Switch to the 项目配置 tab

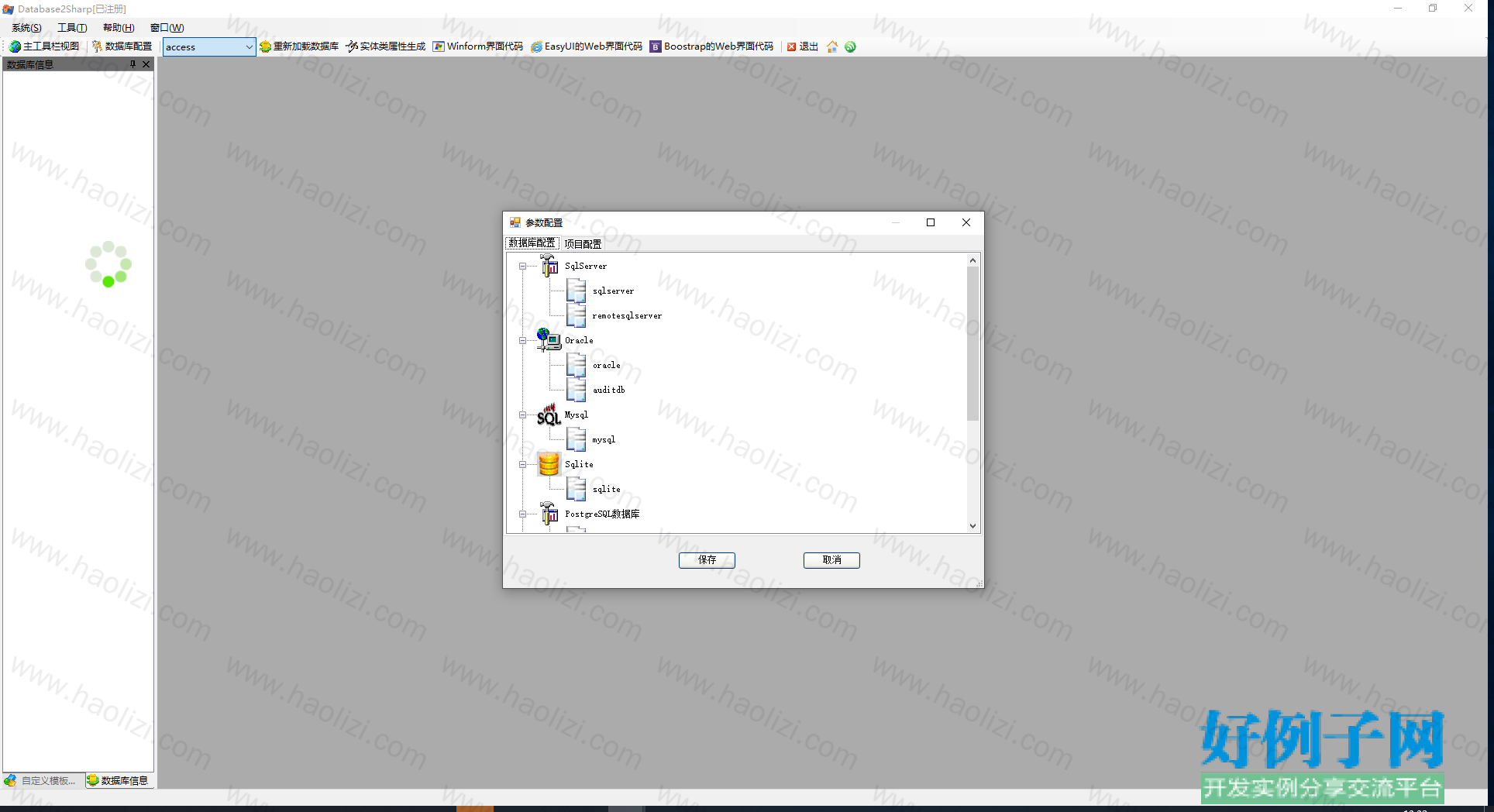tap(583, 244)
